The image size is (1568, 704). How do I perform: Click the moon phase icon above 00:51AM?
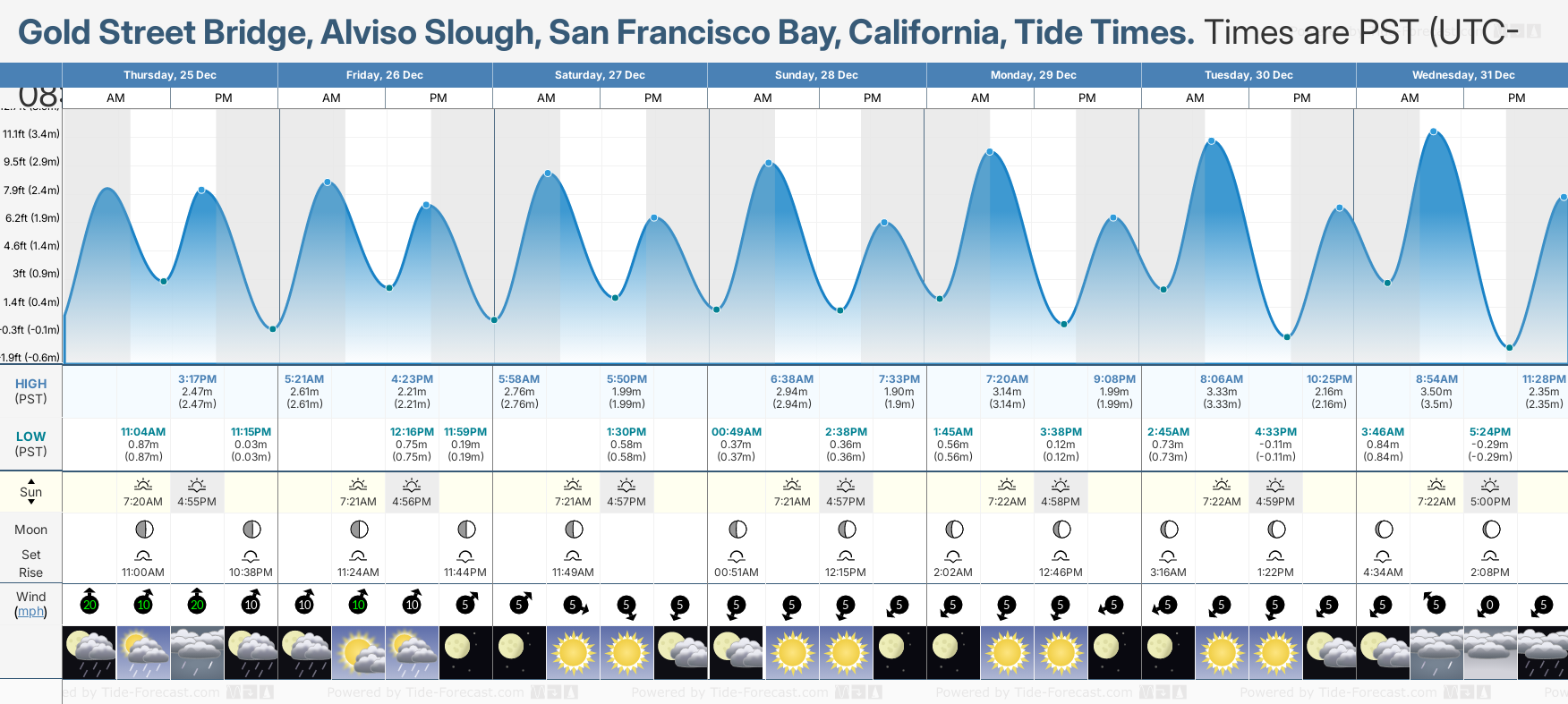(x=737, y=530)
